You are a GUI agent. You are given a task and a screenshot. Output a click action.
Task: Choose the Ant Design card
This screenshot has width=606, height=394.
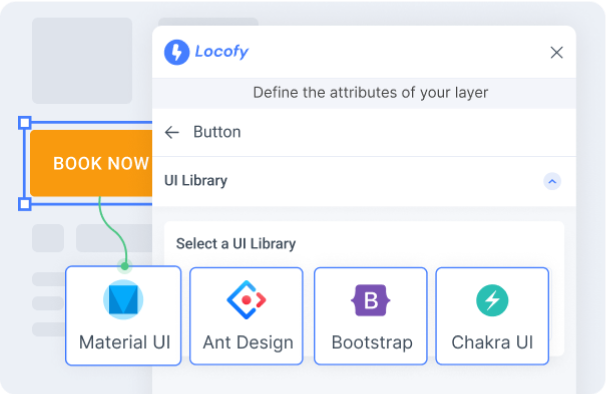(x=246, y=316)
